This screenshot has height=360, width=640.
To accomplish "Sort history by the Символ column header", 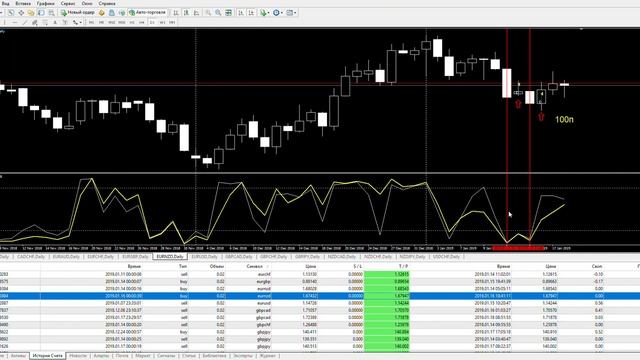I will point(255,266).
